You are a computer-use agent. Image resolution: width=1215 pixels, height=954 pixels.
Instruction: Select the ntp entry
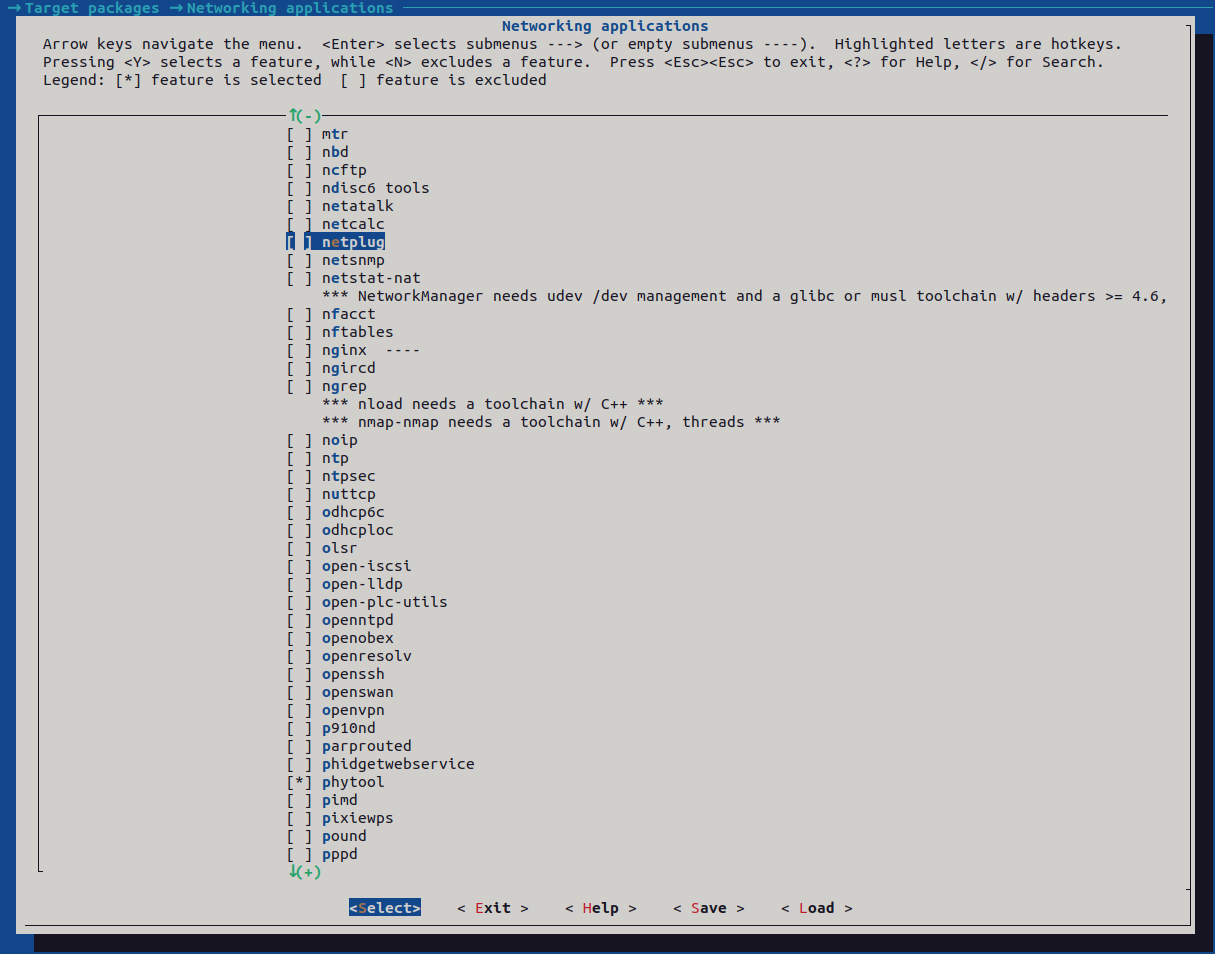pos(335,458)
